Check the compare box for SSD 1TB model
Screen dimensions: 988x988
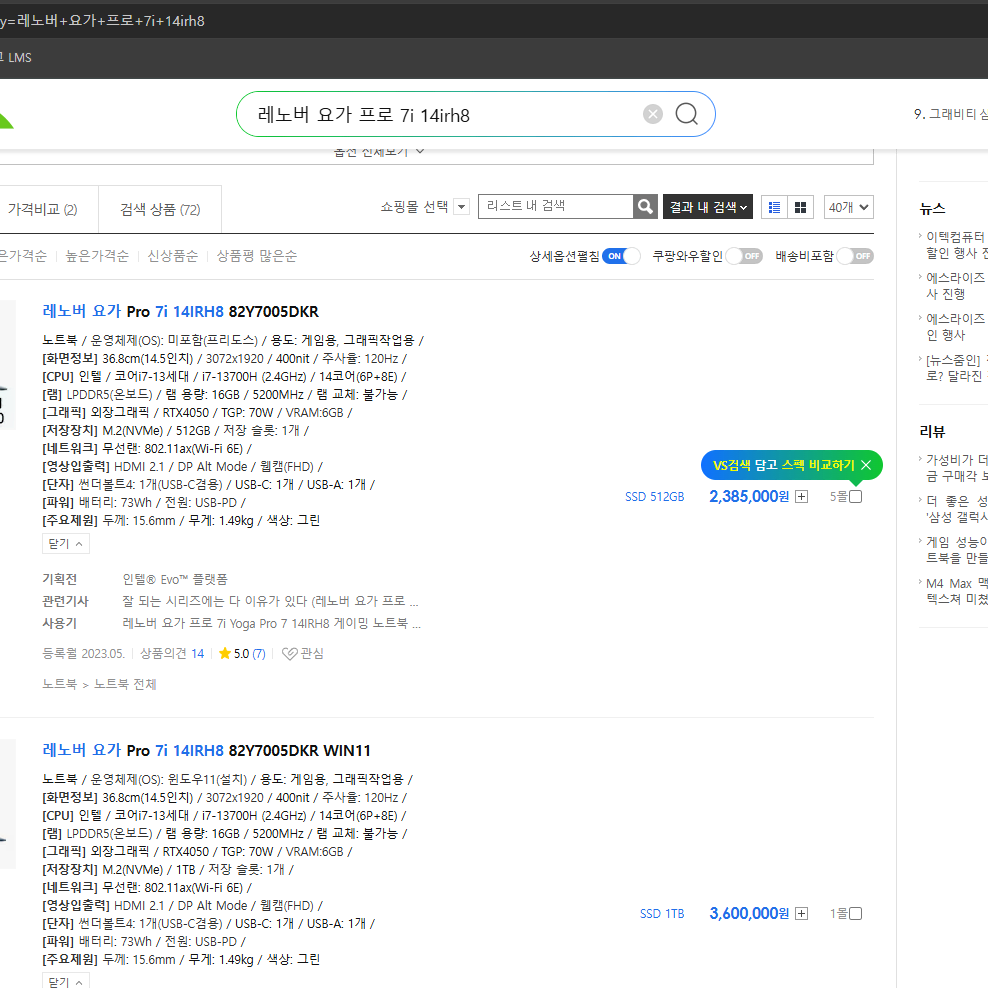[856, 914]
